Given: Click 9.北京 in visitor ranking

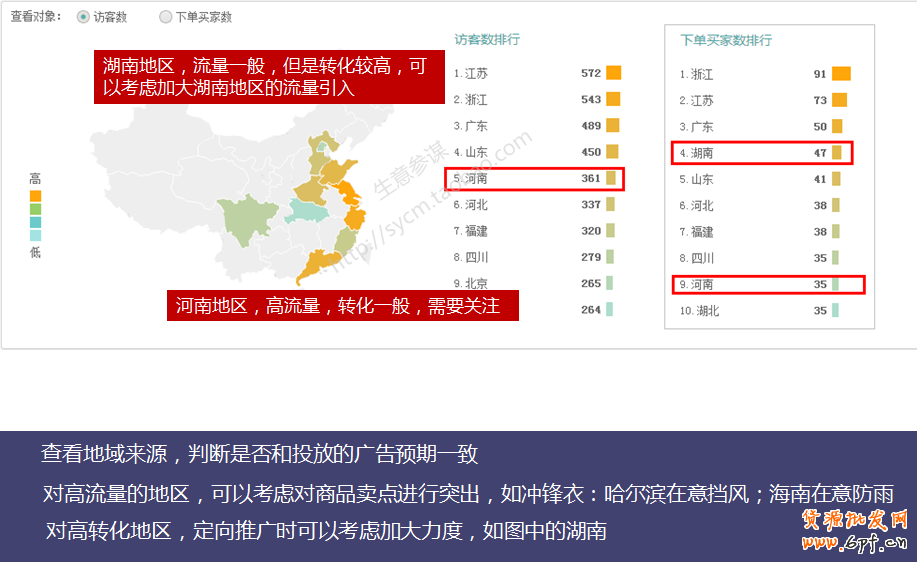Looking at the screenshot, I should pos(470,283).
